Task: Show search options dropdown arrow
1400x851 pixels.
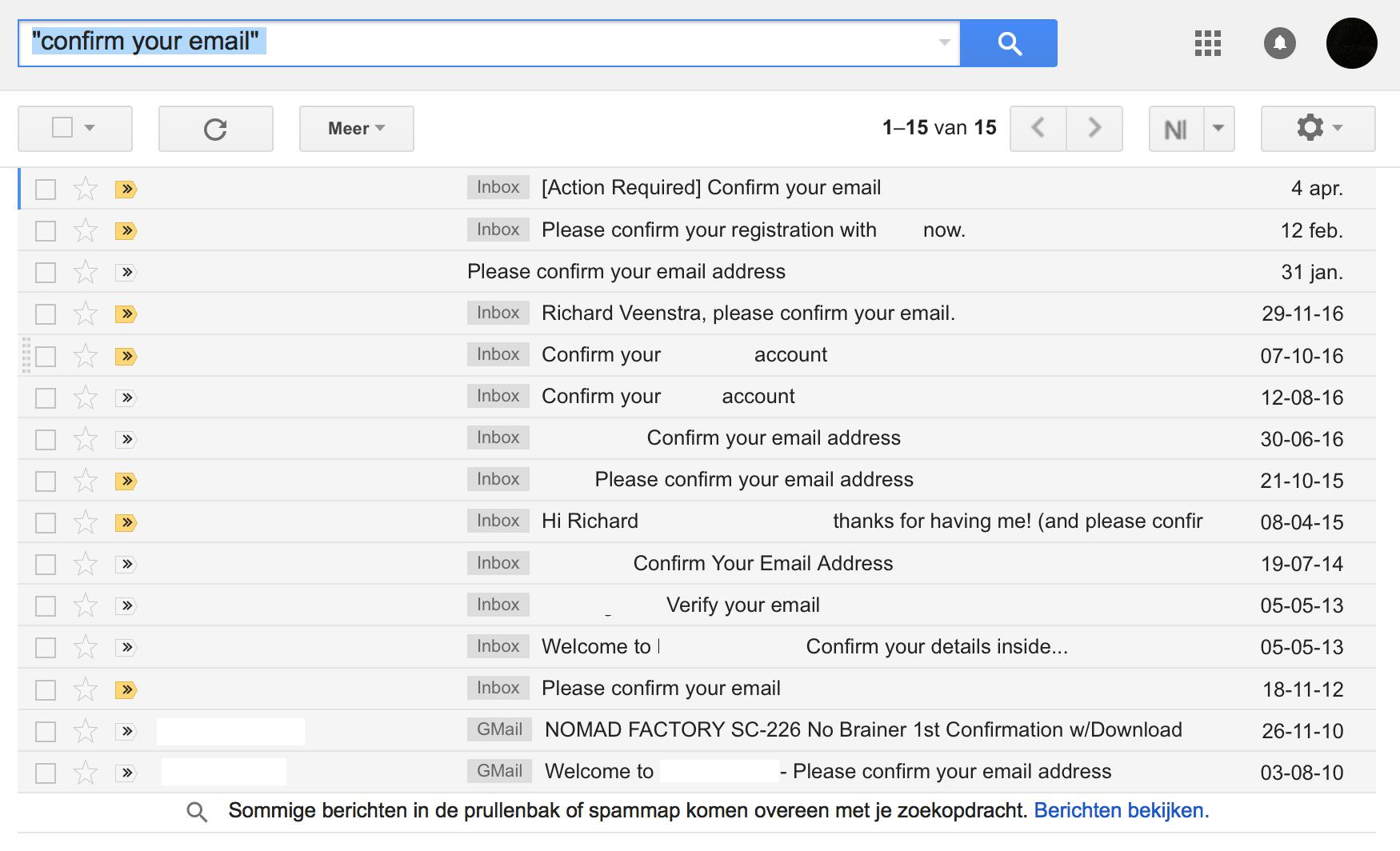Action: pyautogui.click(x=945, y=42)
